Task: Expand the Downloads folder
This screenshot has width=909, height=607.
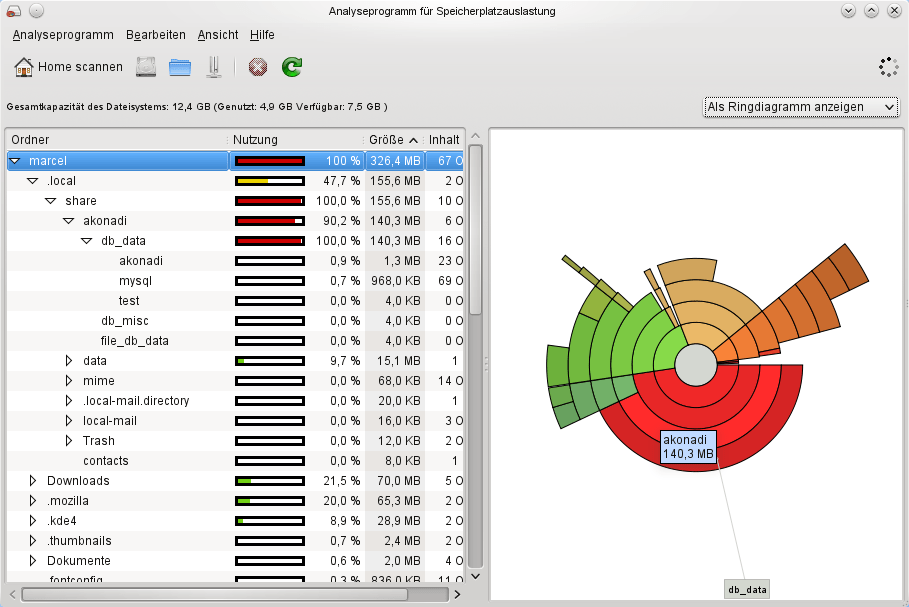Action: click(33, 481)
